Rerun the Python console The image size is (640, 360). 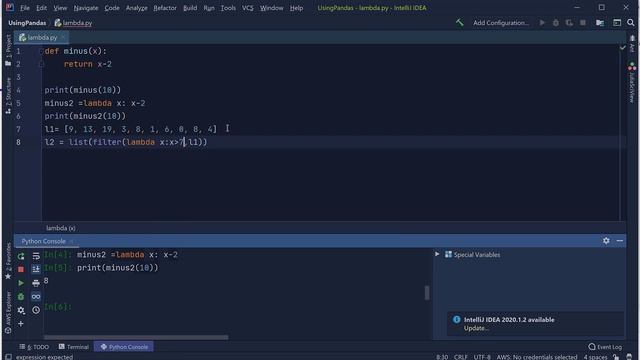(x=21, y=256)
